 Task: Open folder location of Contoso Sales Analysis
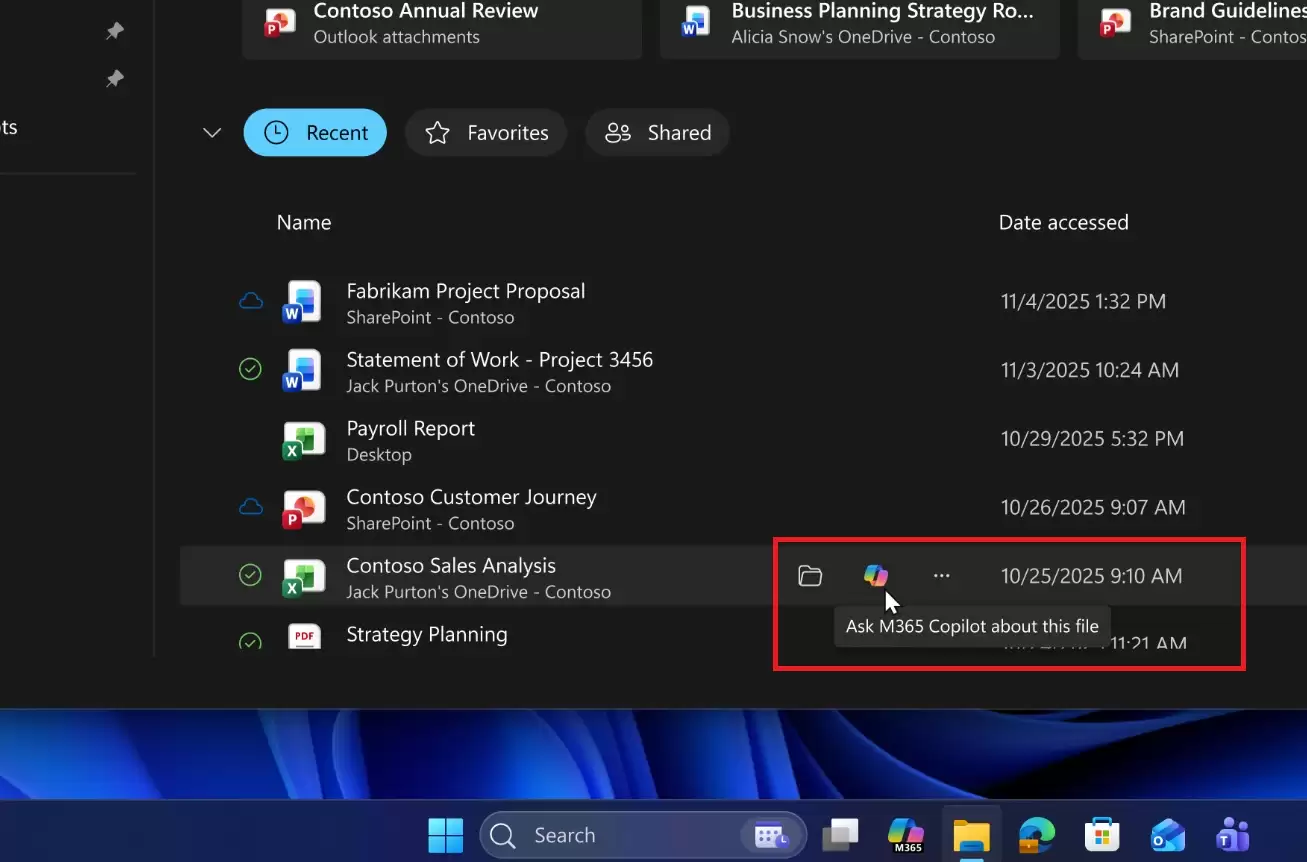point(809,575)
